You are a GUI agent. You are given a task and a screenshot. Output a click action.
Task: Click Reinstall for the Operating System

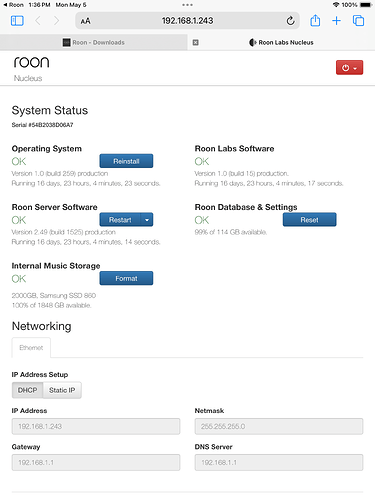[126, 161]
